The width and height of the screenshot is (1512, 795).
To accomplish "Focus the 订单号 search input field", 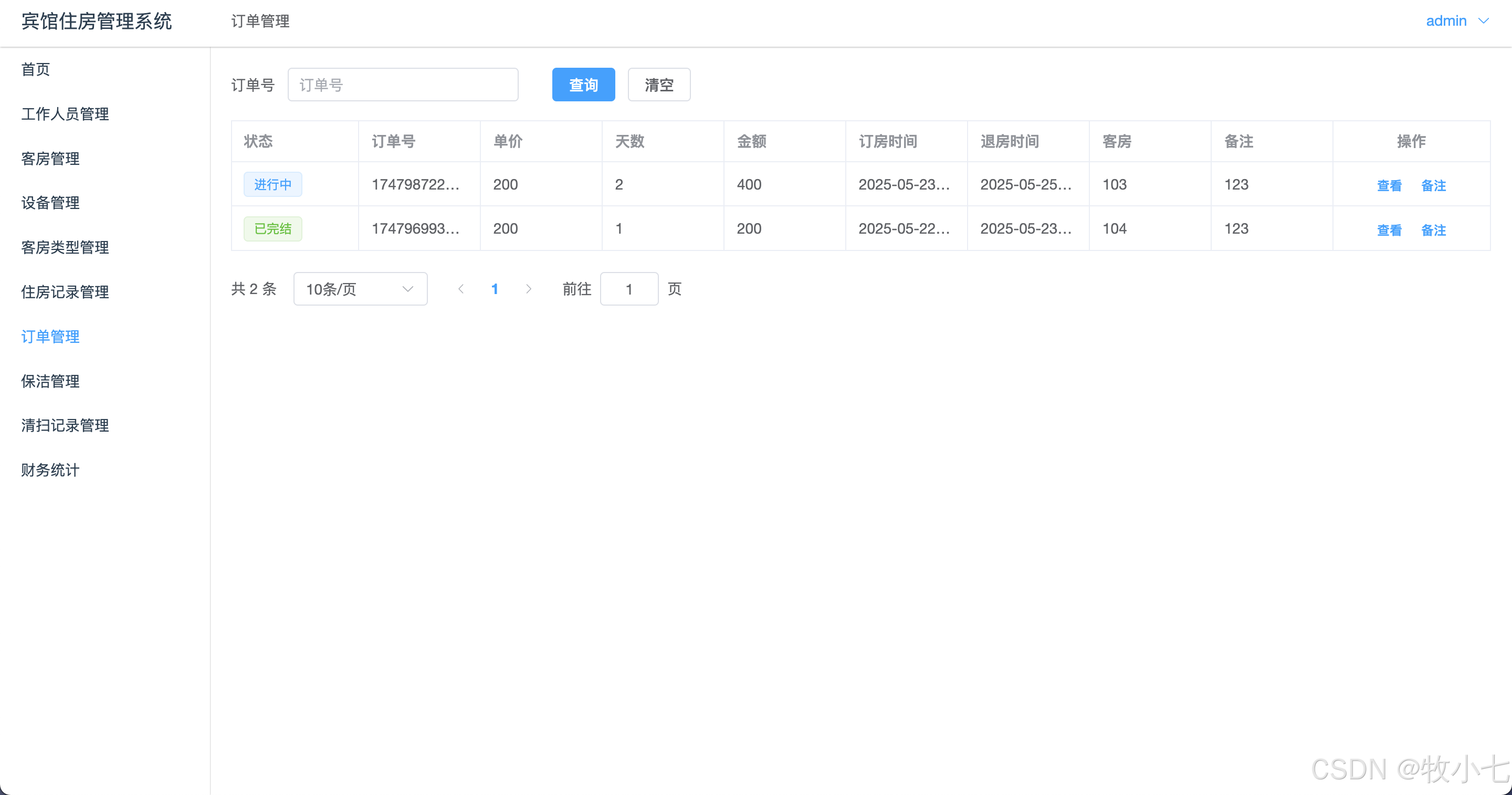I will point(403,85).
